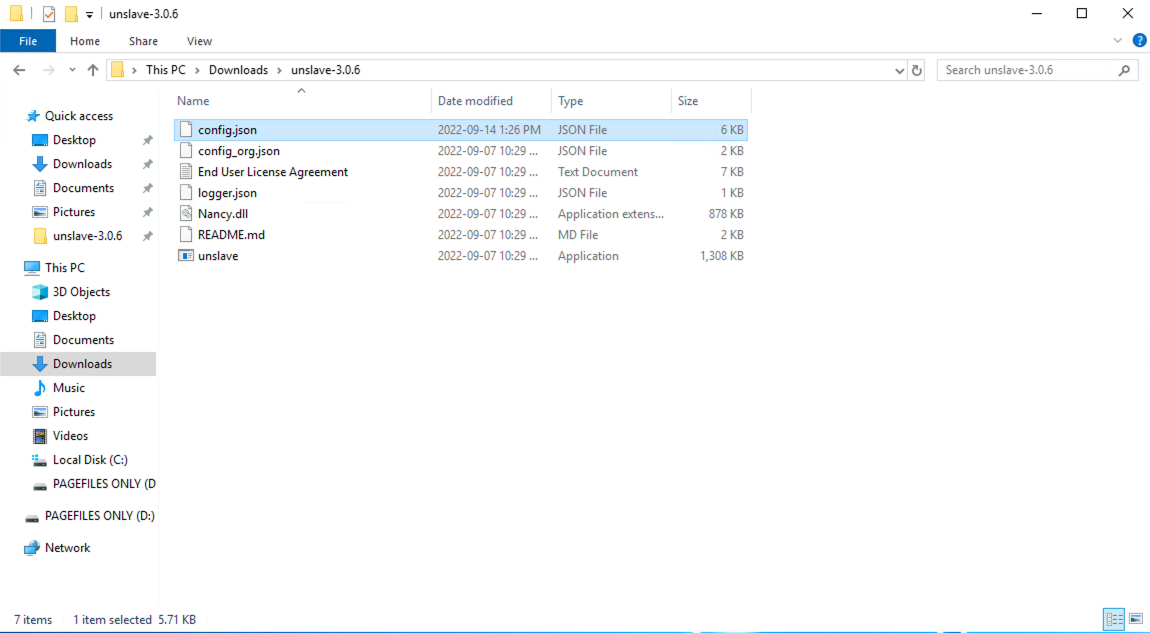Open Local Disk (C:)
Screen dimensions: 1150x633
(89, 460)
